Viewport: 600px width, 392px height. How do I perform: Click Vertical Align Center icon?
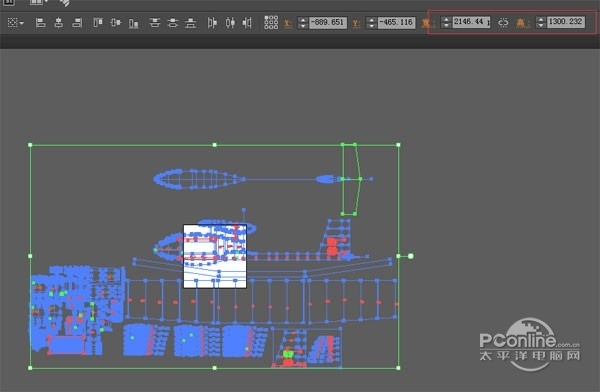click(116, 23)
